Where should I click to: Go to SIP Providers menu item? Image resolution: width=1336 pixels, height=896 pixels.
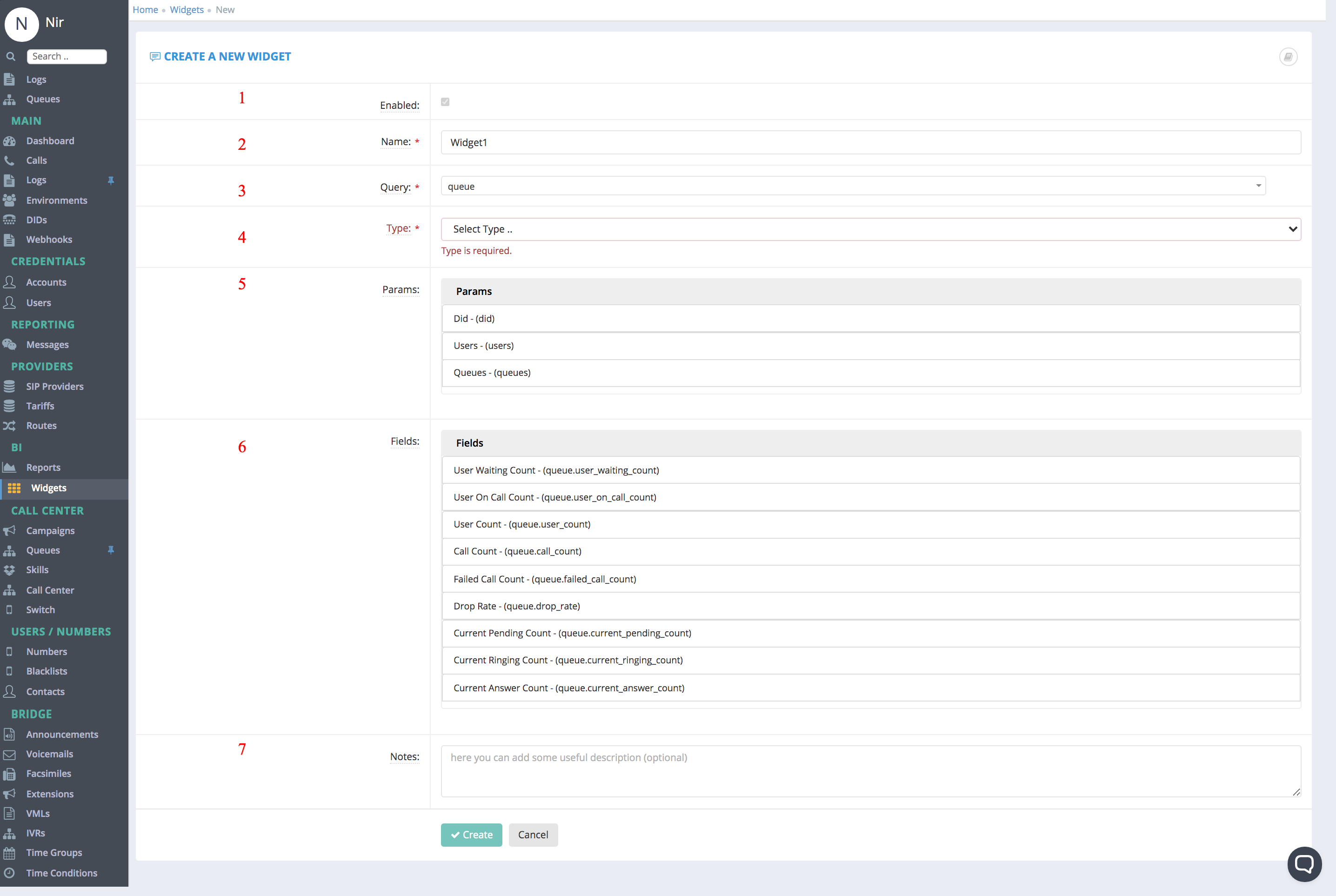(55, 387)
